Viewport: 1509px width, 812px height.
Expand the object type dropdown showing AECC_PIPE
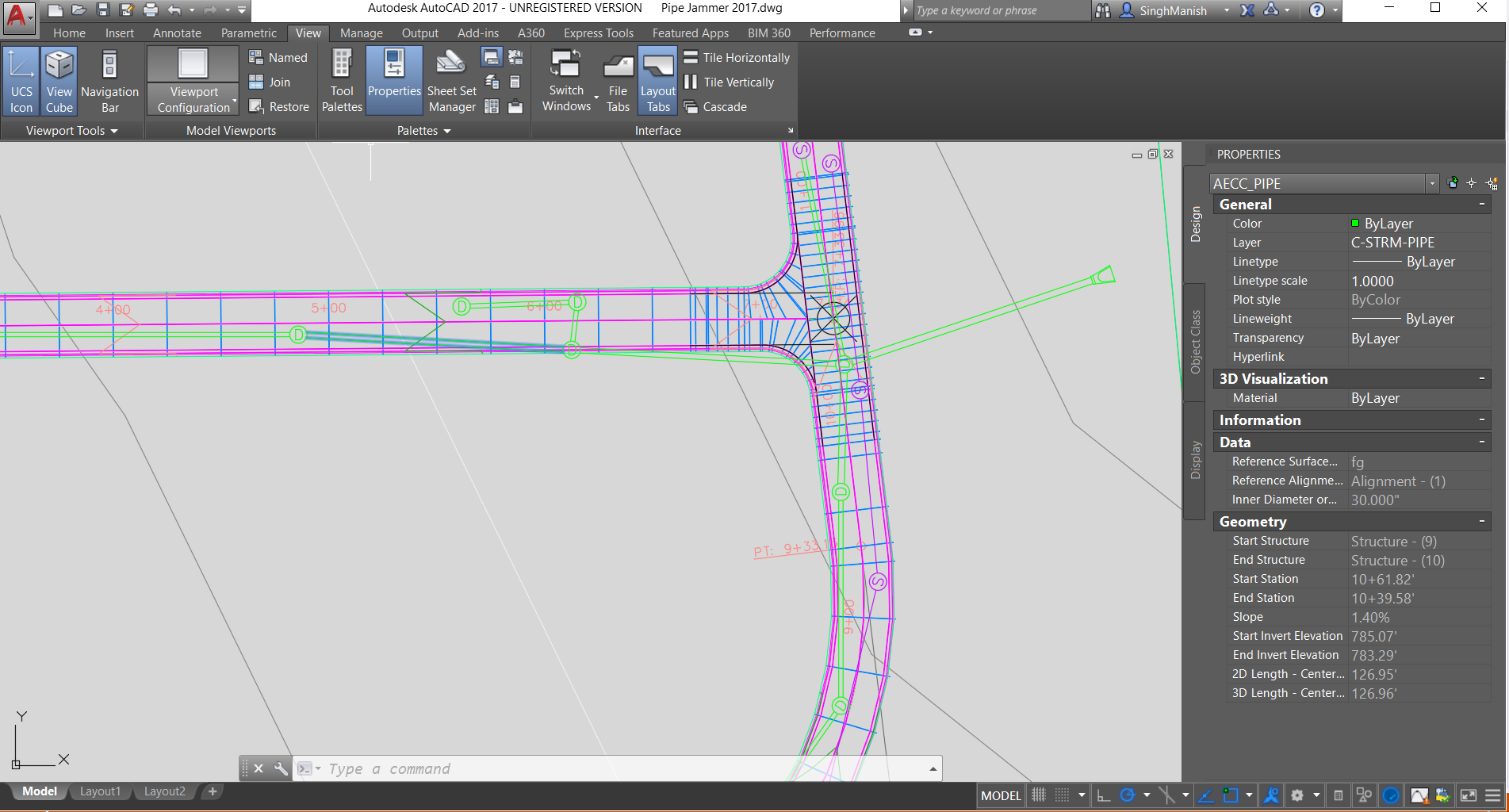pyautogui.click(x=1431, y=183)
